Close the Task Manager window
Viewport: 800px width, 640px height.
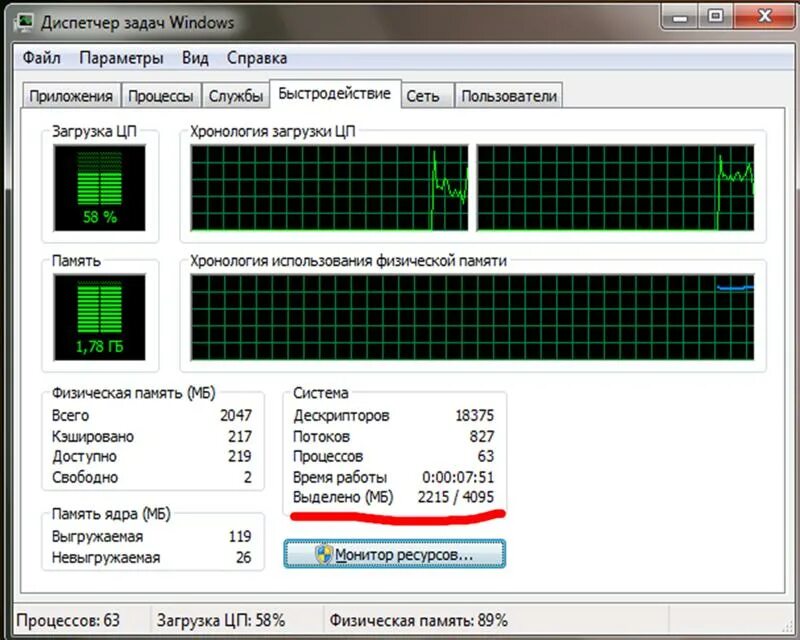(765, 17)
